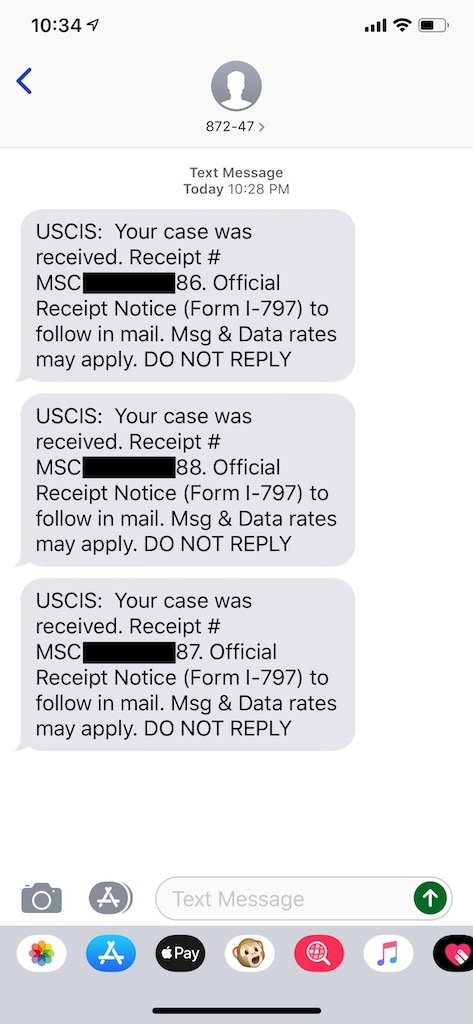Open the Music app icon
473x1024 pixels.
tap(388, 953)
